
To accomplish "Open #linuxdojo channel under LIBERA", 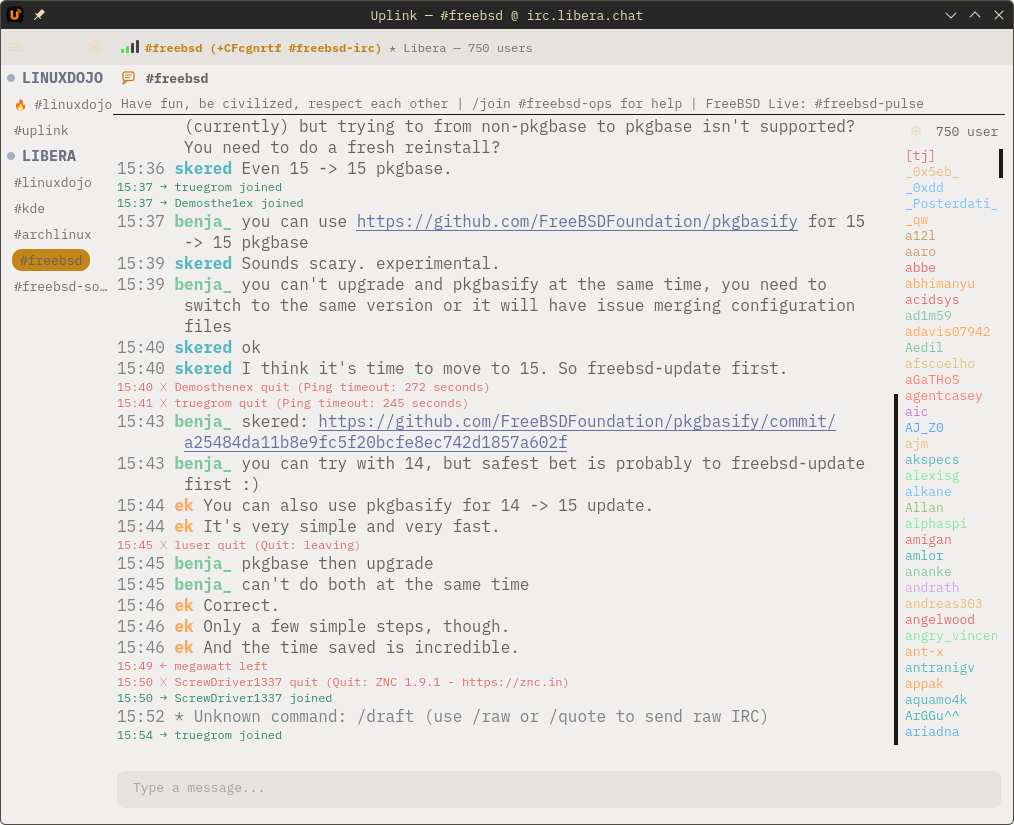I will tap(52, 182).
